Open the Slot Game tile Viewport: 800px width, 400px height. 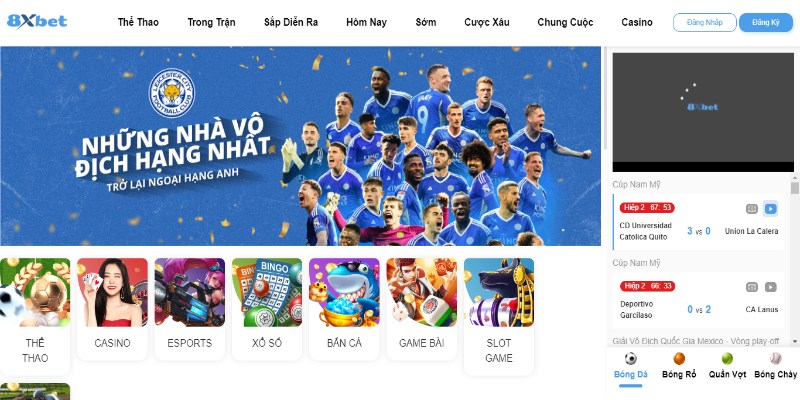tap(499, 316)
